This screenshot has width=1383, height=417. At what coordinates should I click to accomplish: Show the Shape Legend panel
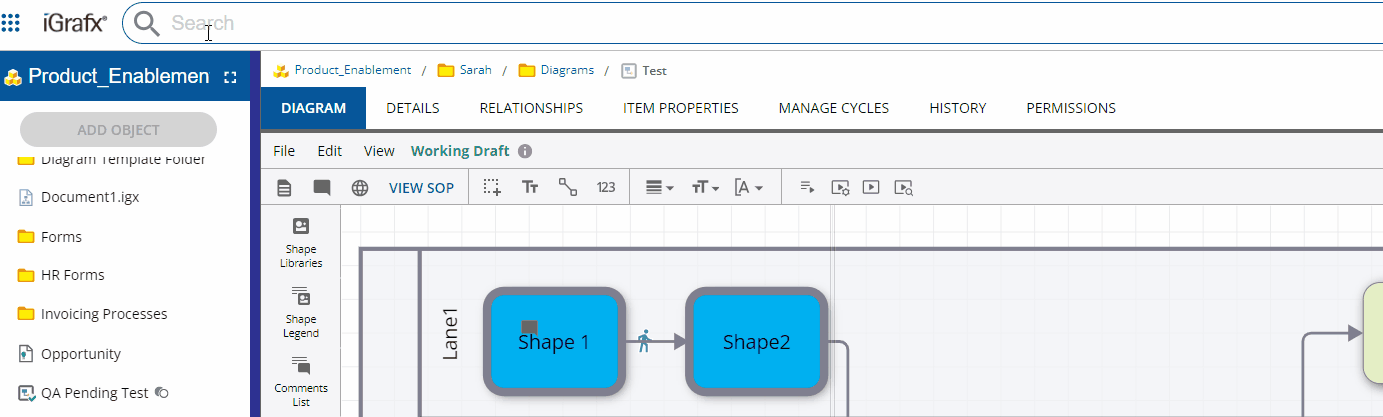pos(301,313)
